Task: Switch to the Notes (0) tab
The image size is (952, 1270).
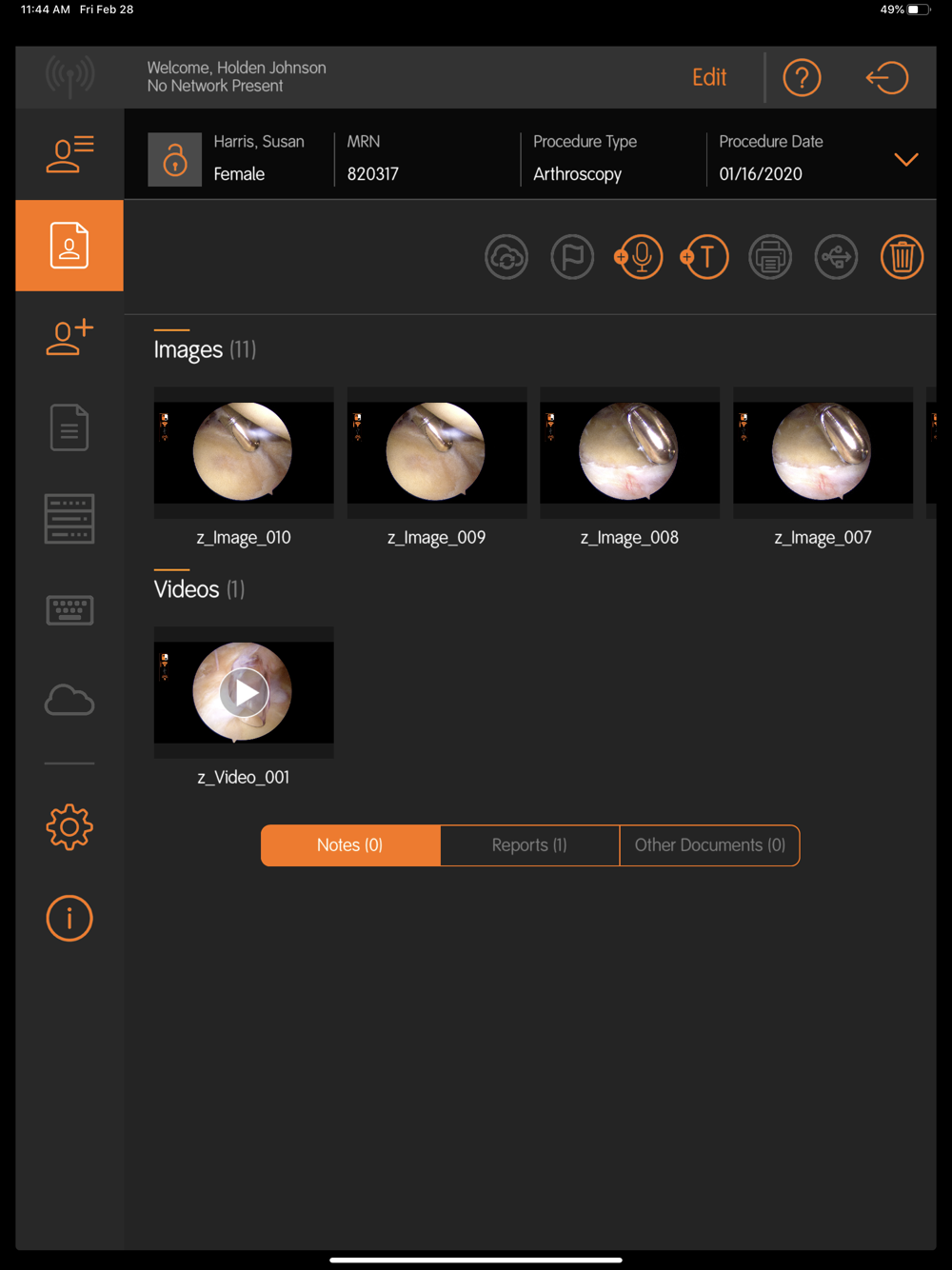Action: click(x=350, y=845)
